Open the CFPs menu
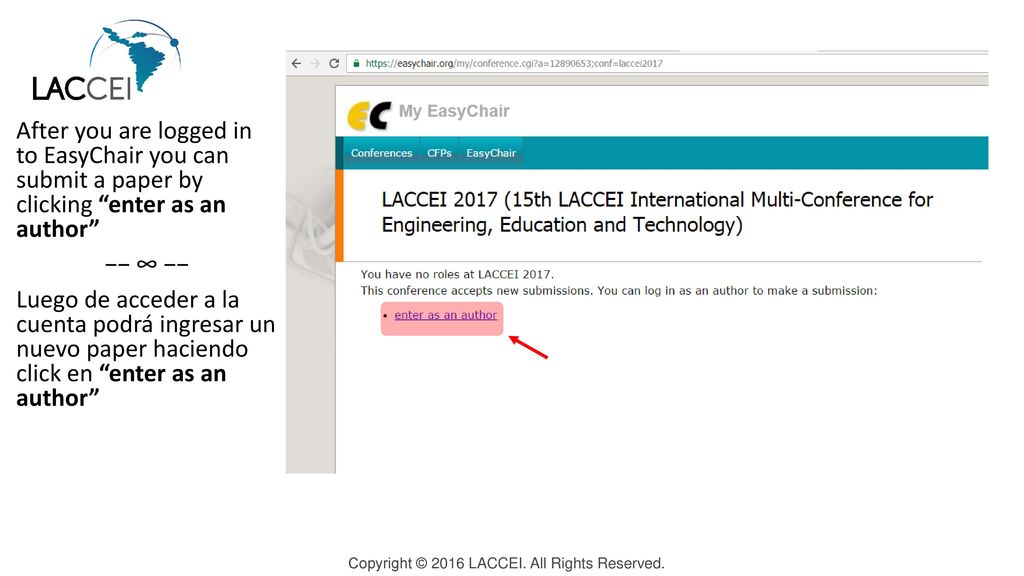The image size is (1024, 576). point(440,153)
